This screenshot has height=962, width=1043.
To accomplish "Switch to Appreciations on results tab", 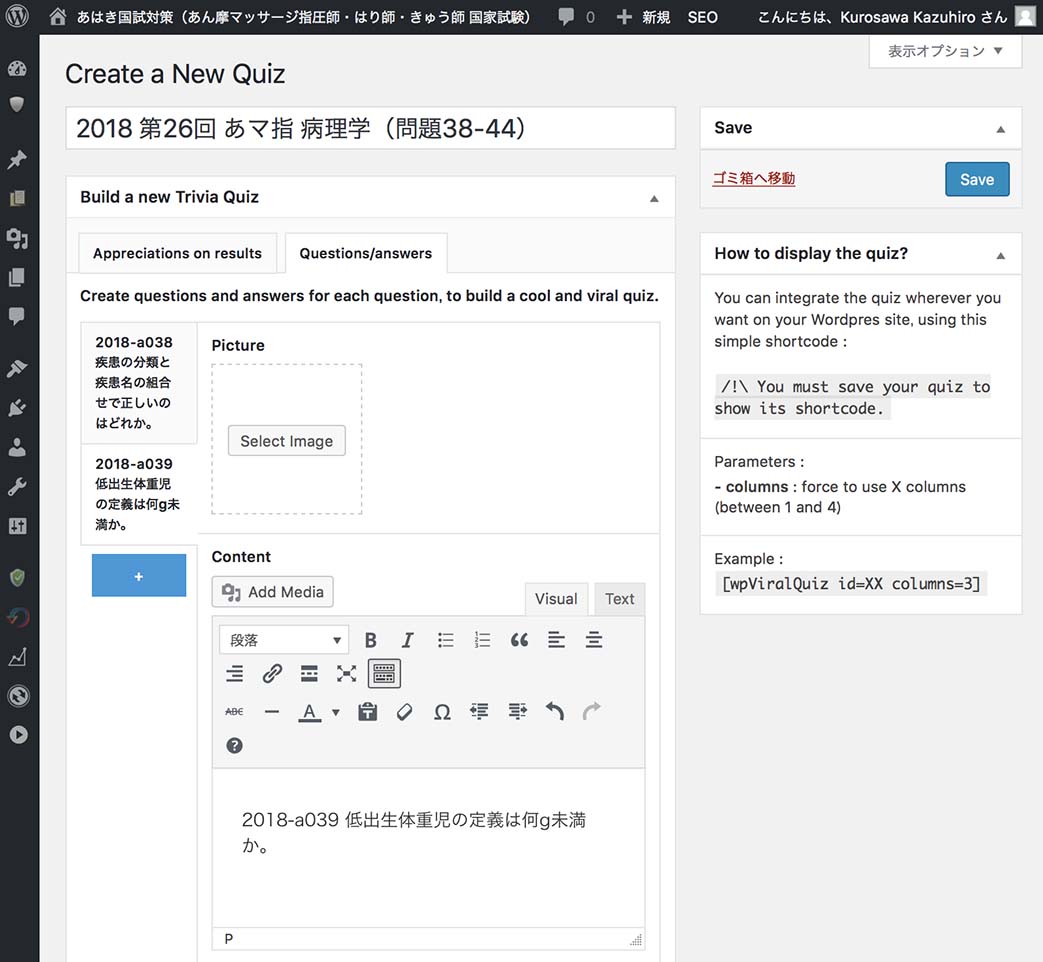I will (177, 254).
